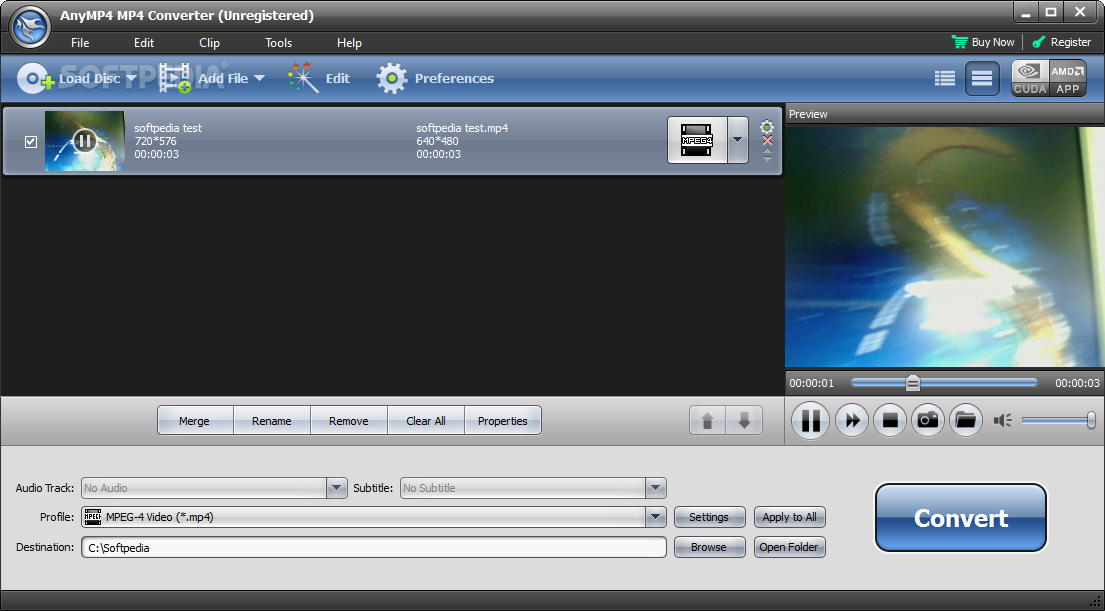Adjust the volume slider
Screen dimensions: 1105x611
(x=1058, y=421)
